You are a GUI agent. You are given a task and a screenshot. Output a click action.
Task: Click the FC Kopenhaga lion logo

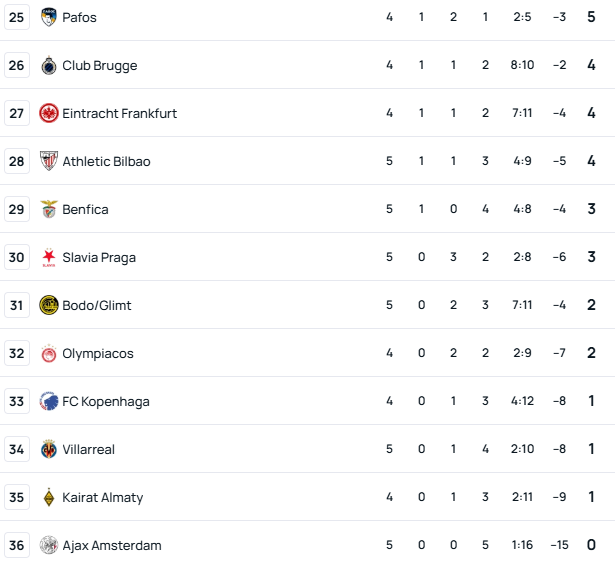[49, 401]
